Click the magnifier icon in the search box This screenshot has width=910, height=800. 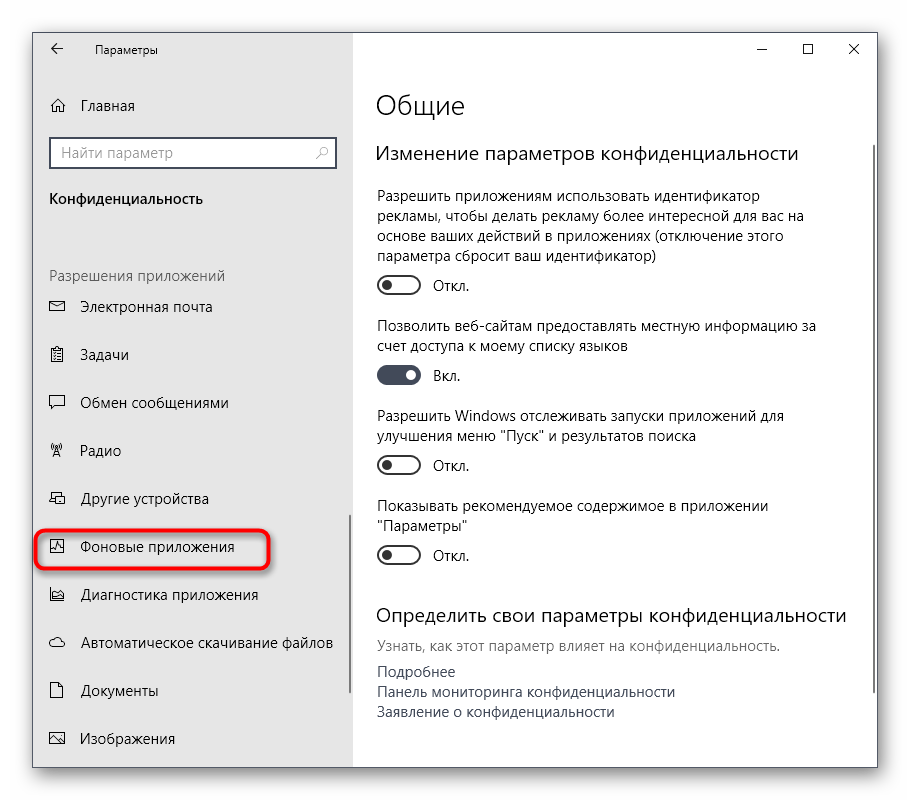tap(322, 153)
